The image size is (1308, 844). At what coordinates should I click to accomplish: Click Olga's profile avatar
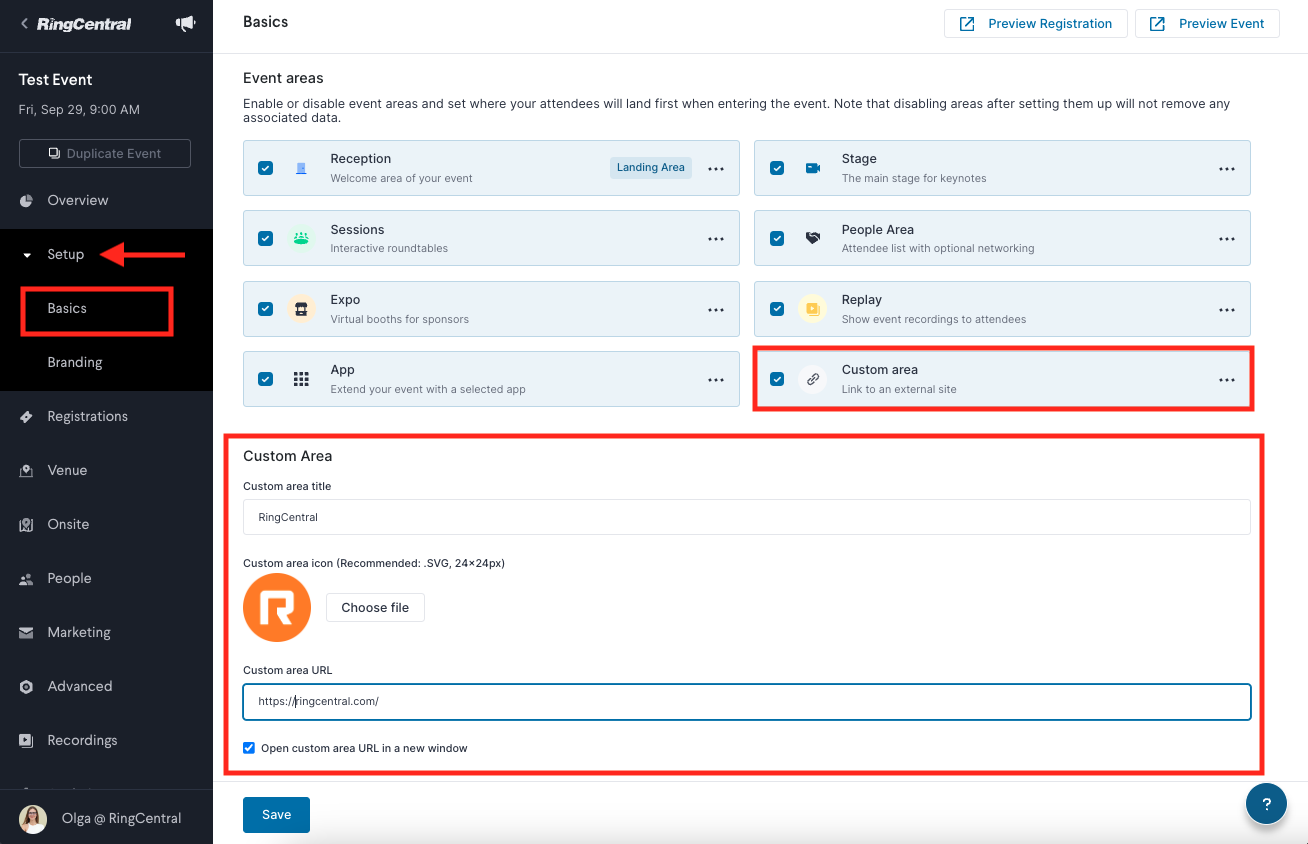(33, 819)
